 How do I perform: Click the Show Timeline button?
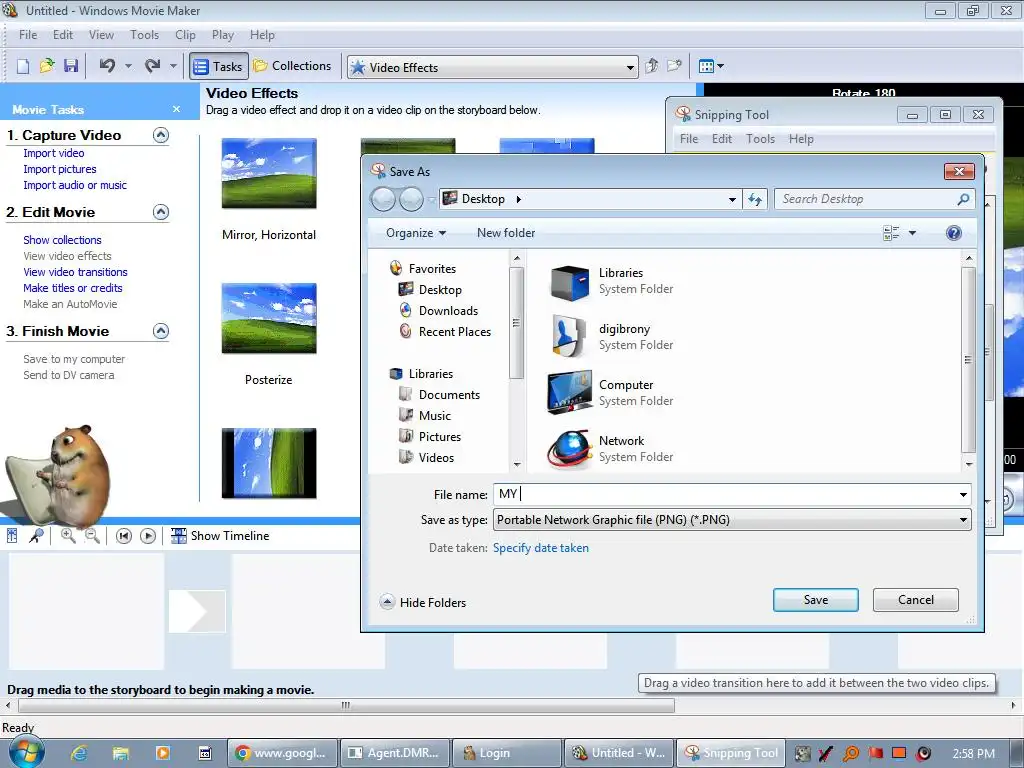pos(219,536)
